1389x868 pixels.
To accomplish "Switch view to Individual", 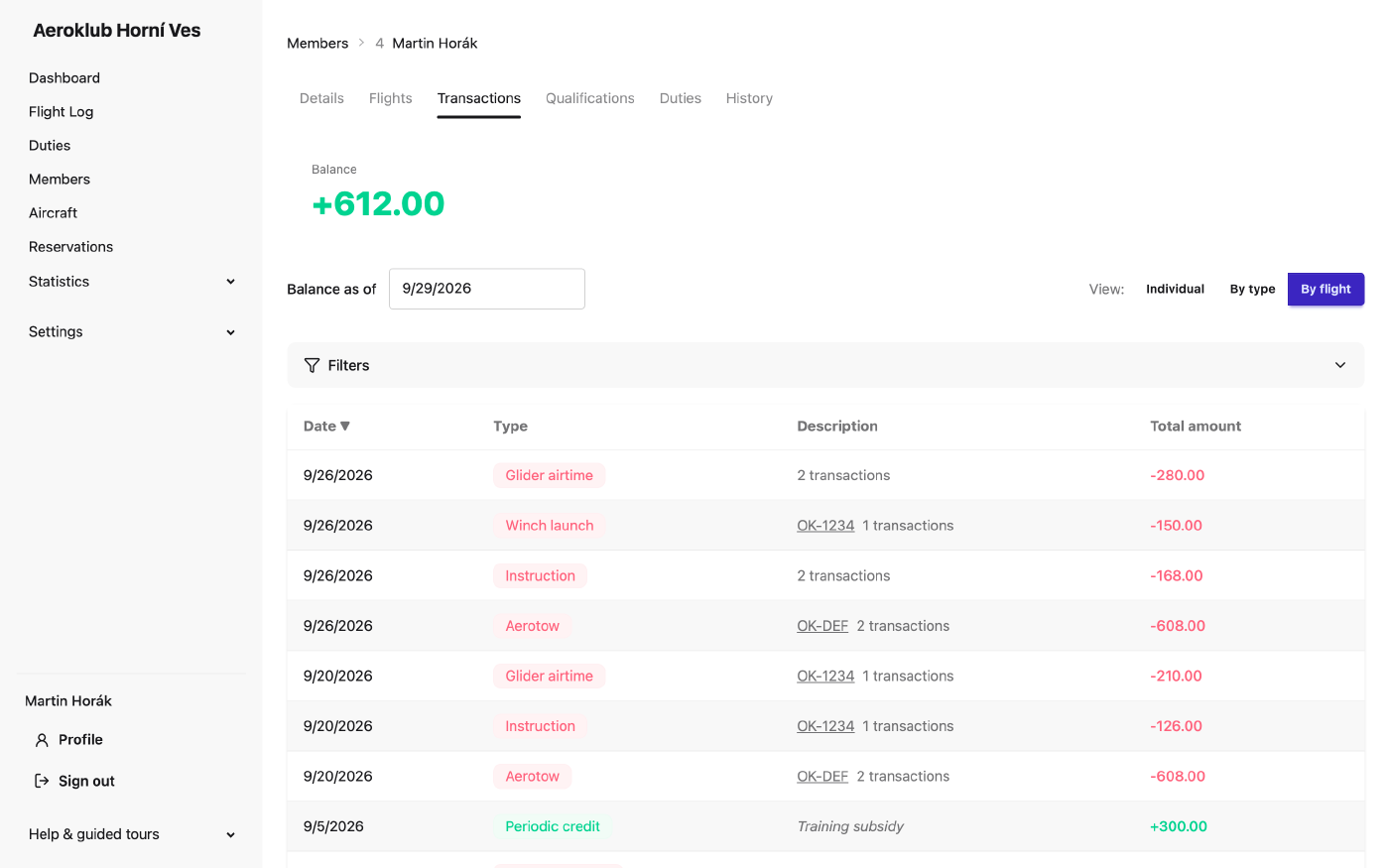I will point(1175,290).
